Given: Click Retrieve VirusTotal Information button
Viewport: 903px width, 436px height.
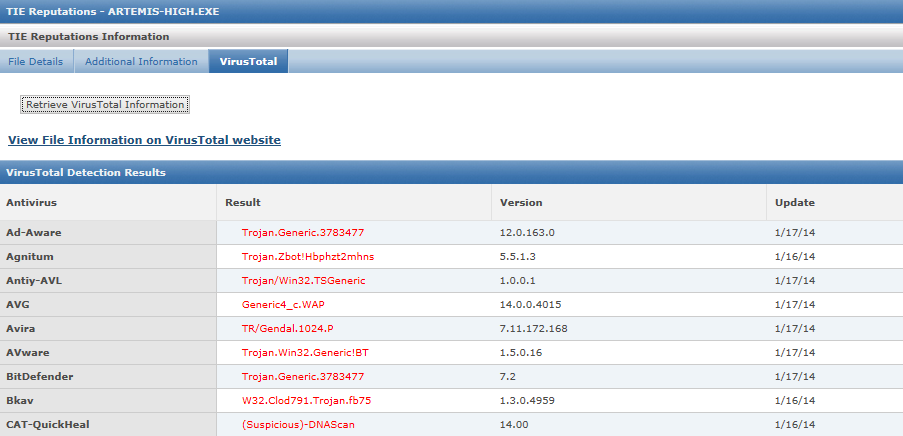Looking at the screenshot, I should click(105, 105).
